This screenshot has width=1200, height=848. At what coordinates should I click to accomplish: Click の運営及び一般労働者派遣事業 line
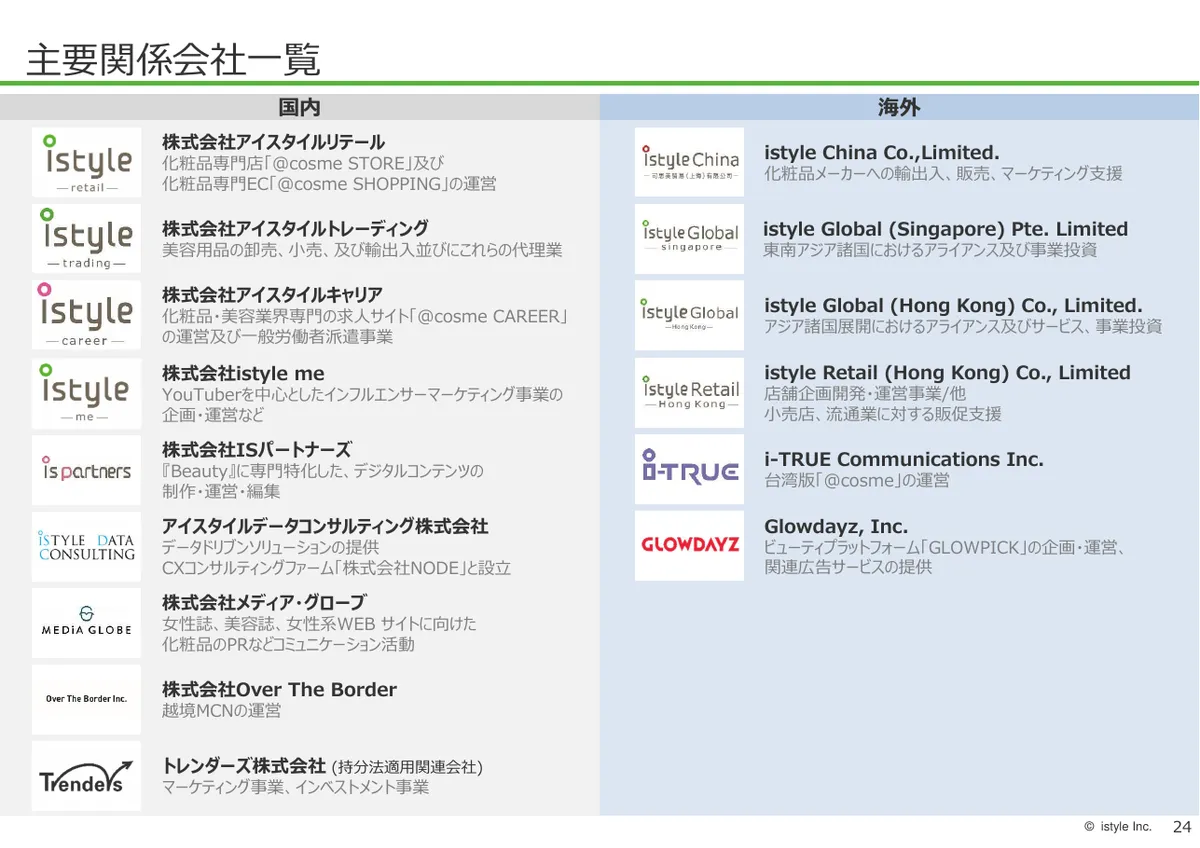point(277,337)
